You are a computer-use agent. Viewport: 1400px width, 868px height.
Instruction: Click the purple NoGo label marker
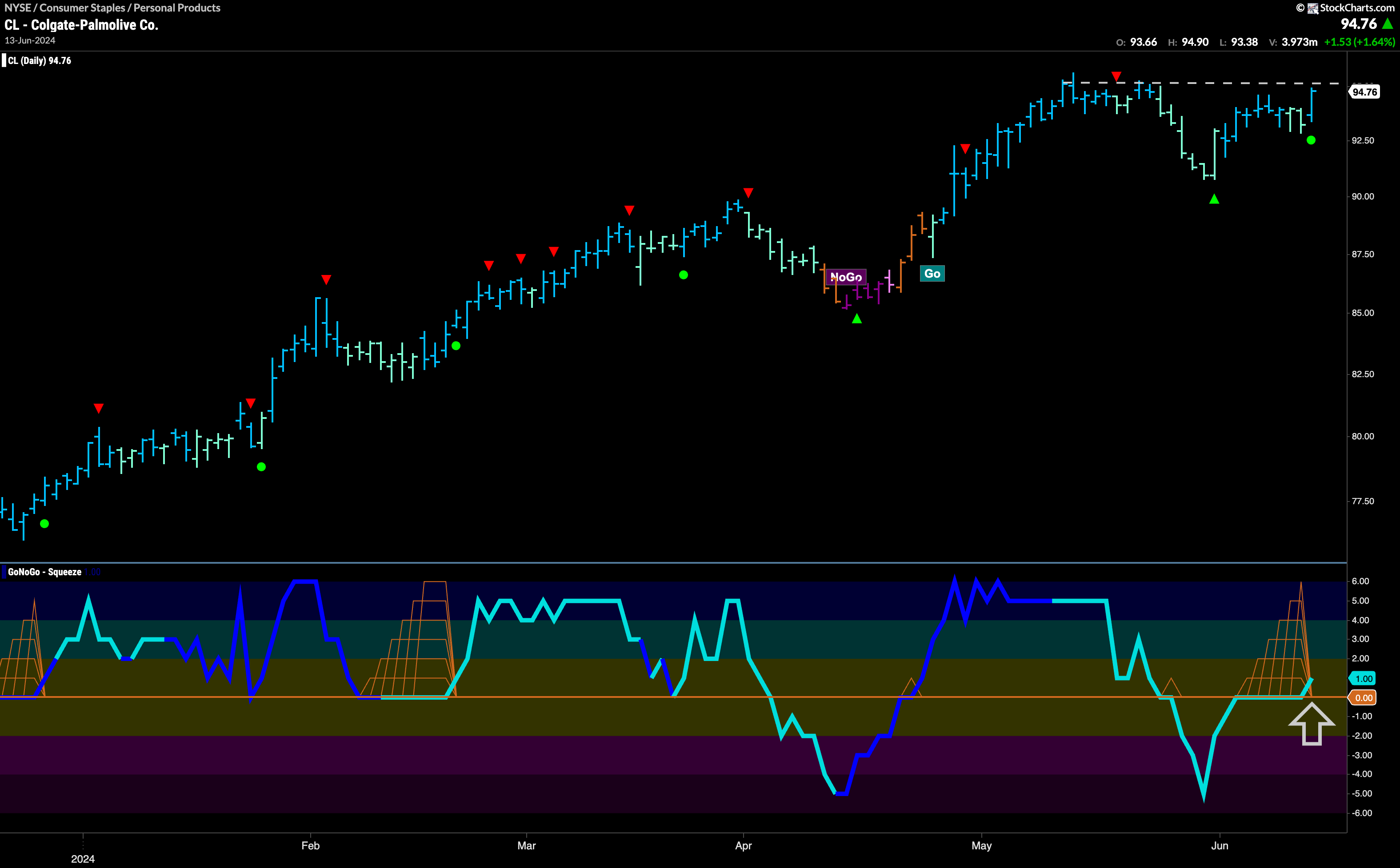pos(846,277)
